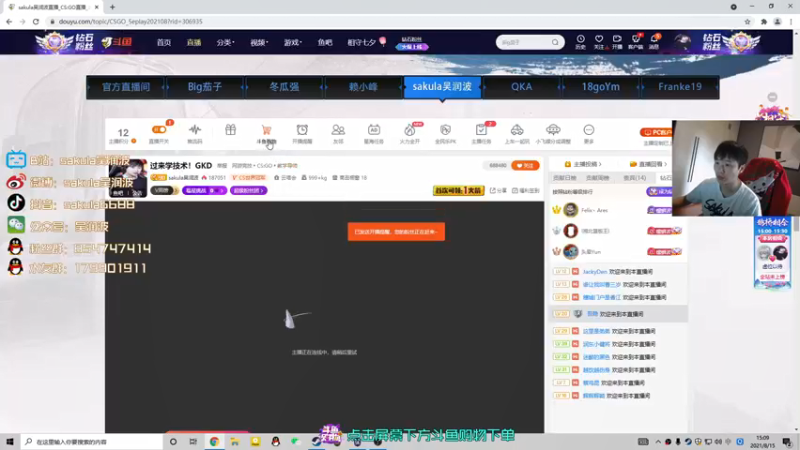Open 直播 in the top navigation
800x450 pixels.
[194, 42]
